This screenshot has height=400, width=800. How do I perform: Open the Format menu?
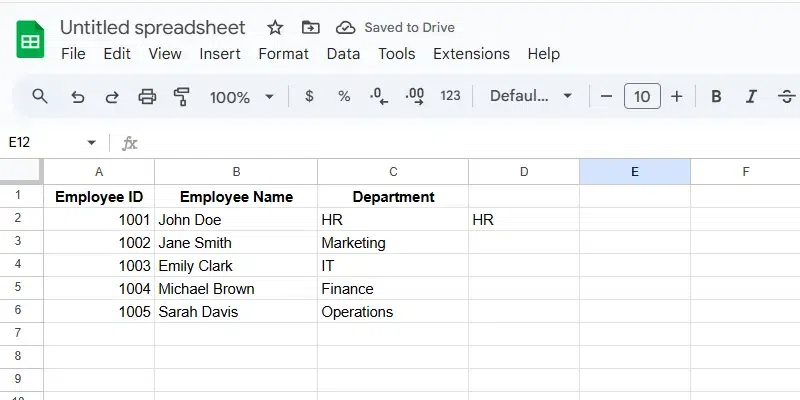pos(283,54)
